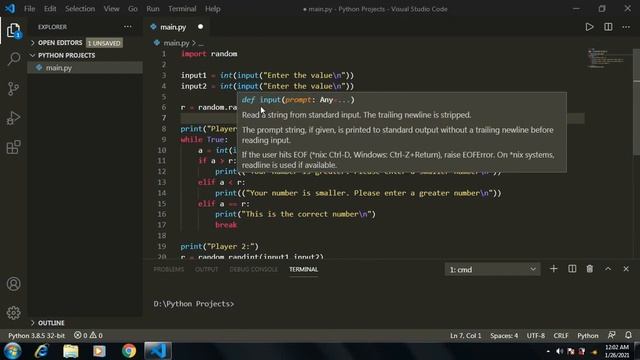Viewport: 640px width, 360px height.
Task: Open Windows Start button
Action: point(12,351)
